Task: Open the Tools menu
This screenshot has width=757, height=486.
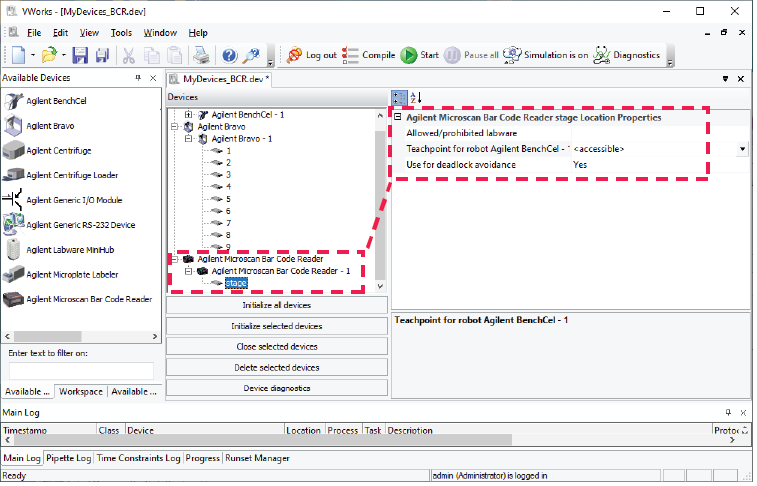Action: point(121,33)
